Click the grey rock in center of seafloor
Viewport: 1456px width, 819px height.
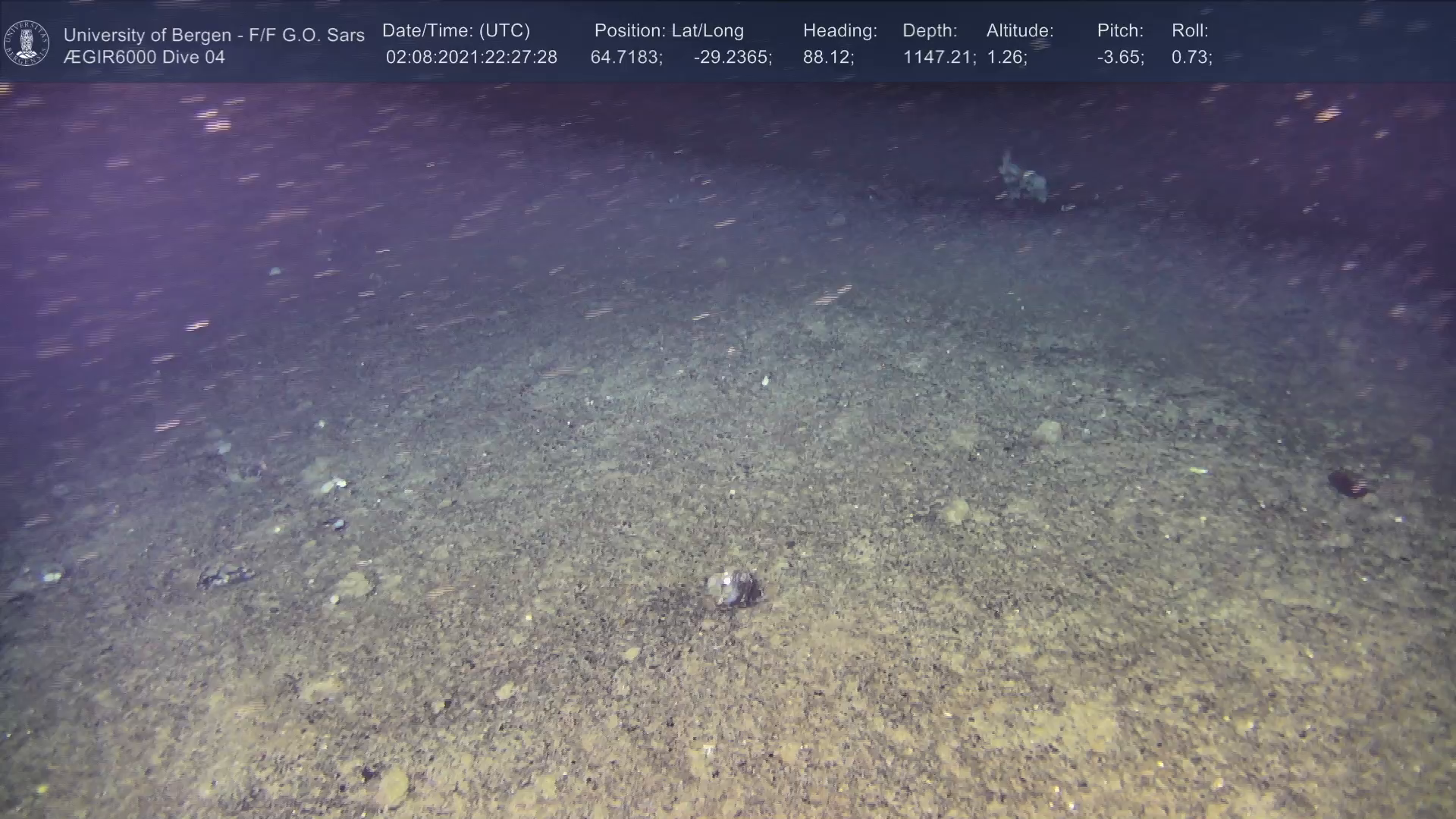click(x=732, y=589)
